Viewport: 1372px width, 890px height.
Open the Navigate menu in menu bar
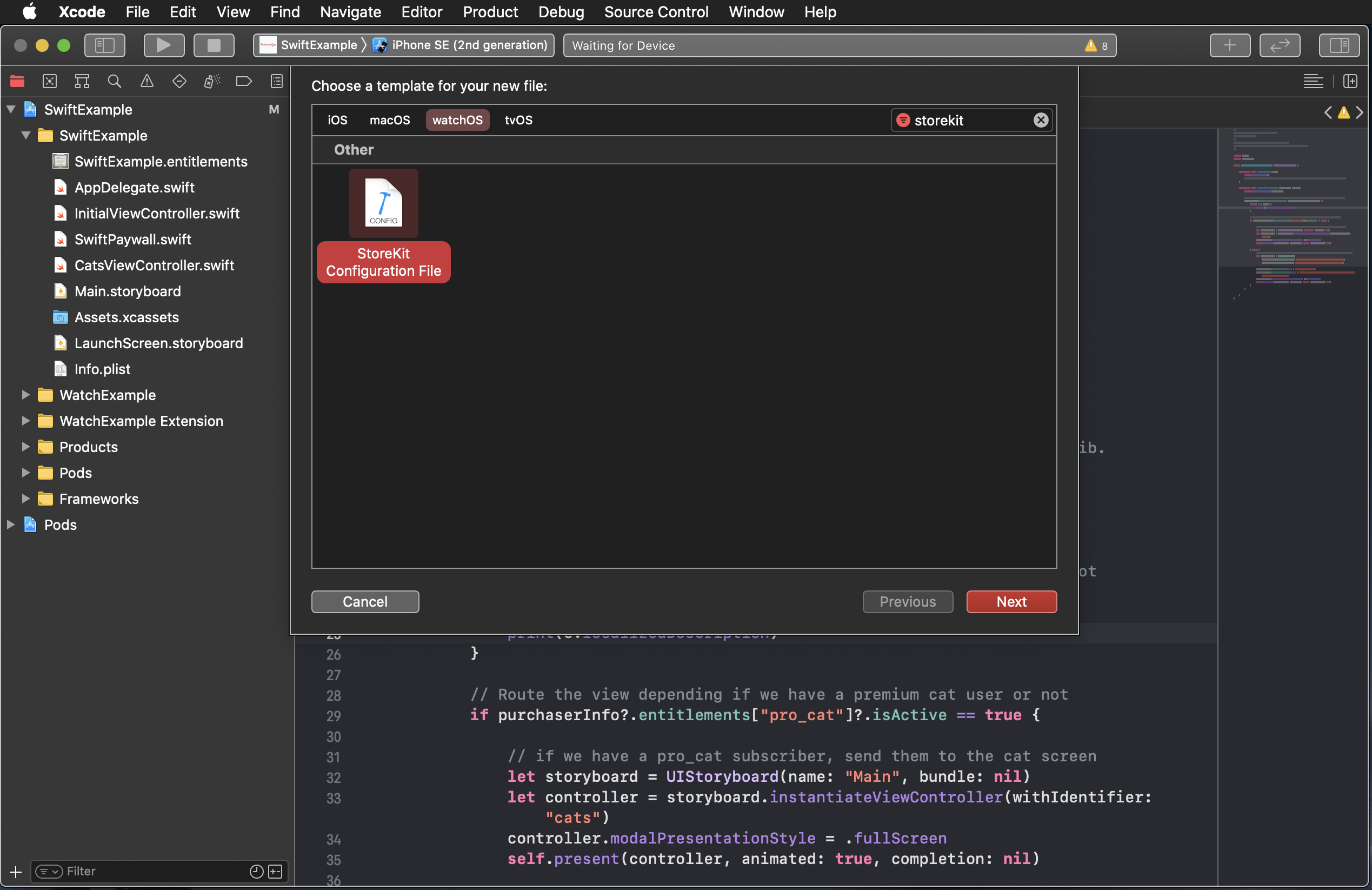pos(349,12)
